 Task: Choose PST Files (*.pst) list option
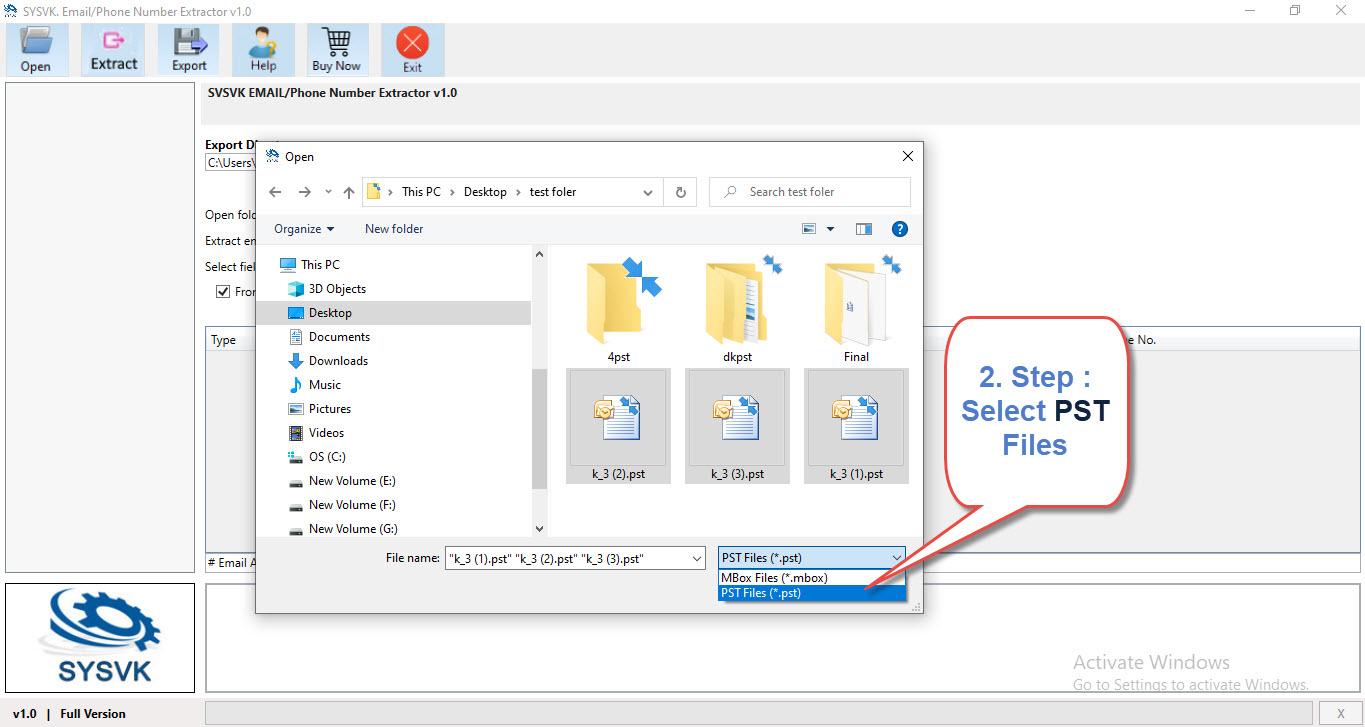point(811,593)
